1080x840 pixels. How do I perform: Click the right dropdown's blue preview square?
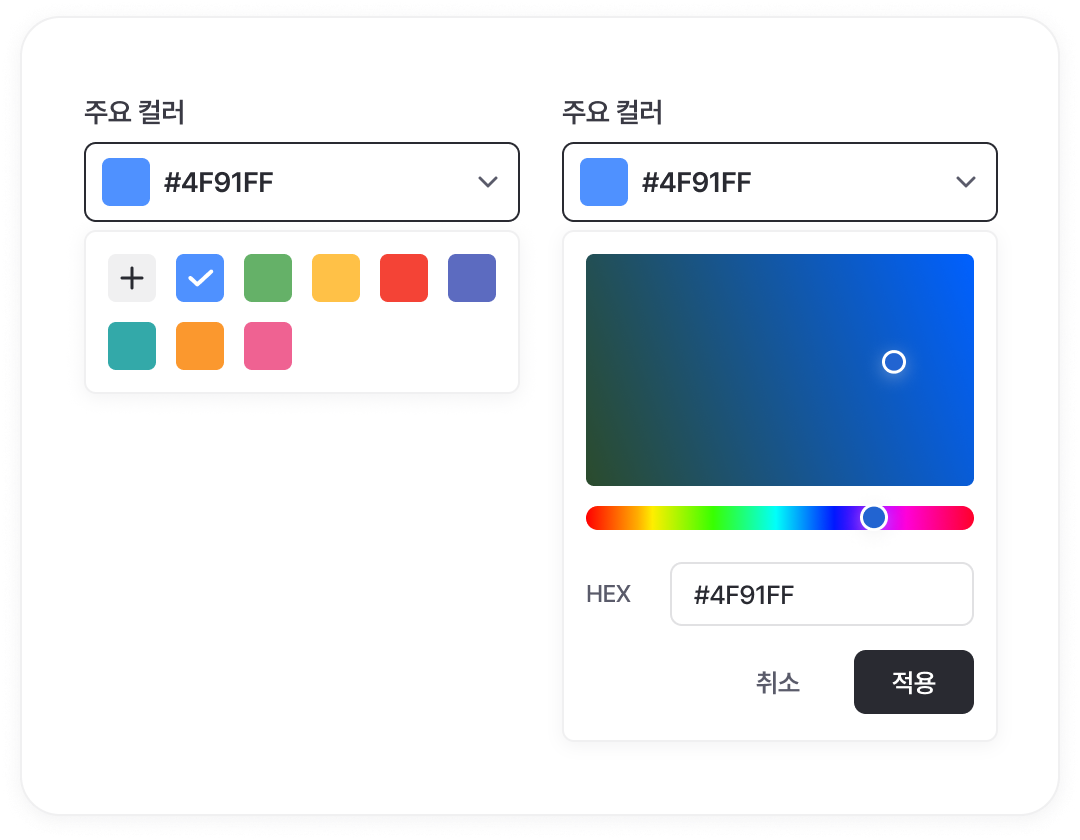[604, 182]
